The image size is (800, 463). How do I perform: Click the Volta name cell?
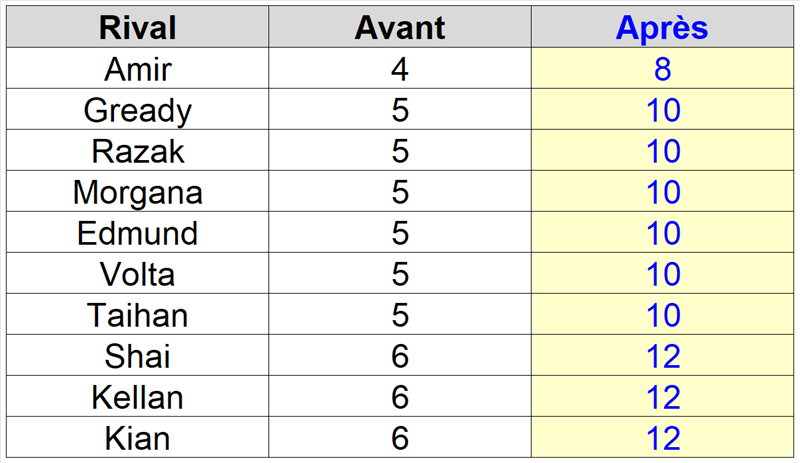tap(138, 275)
